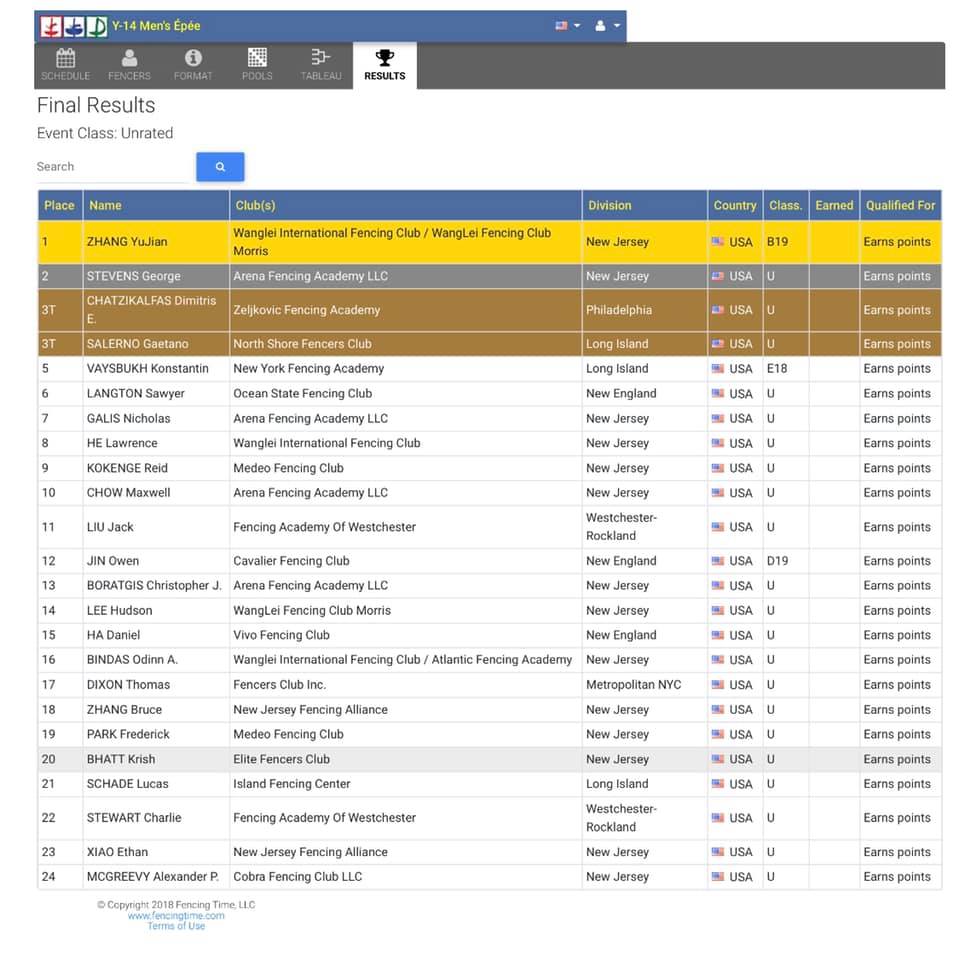Select ZHANG Bruce name cell
The image size is (958, 960).
(156, 710)
